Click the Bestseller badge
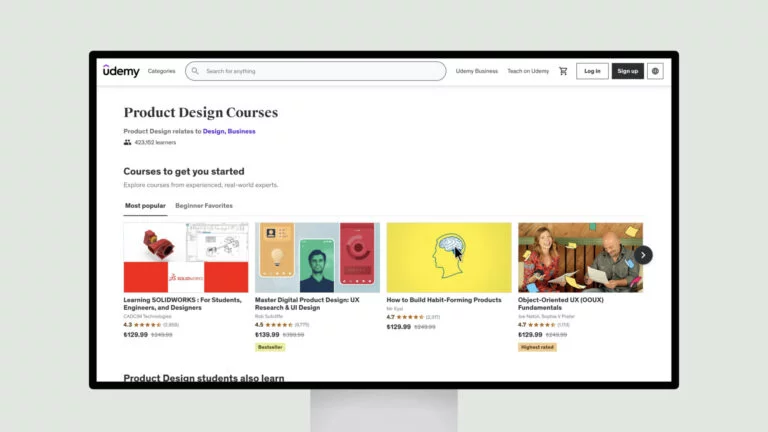Viewport: 768px width, 432px height. click(x=270, y=347)
